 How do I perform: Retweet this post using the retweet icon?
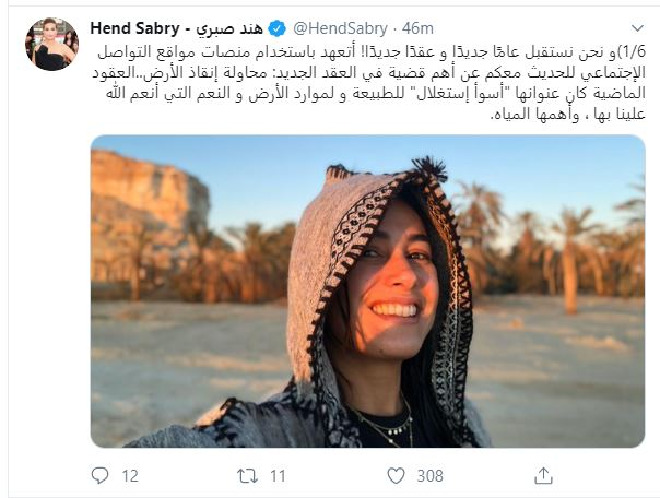[x=247, y=476]
